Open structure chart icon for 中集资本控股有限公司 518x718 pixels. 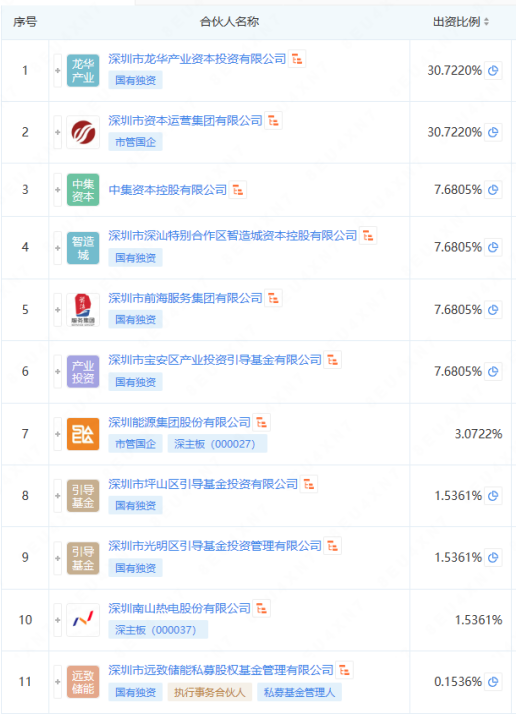click(238, 190)
